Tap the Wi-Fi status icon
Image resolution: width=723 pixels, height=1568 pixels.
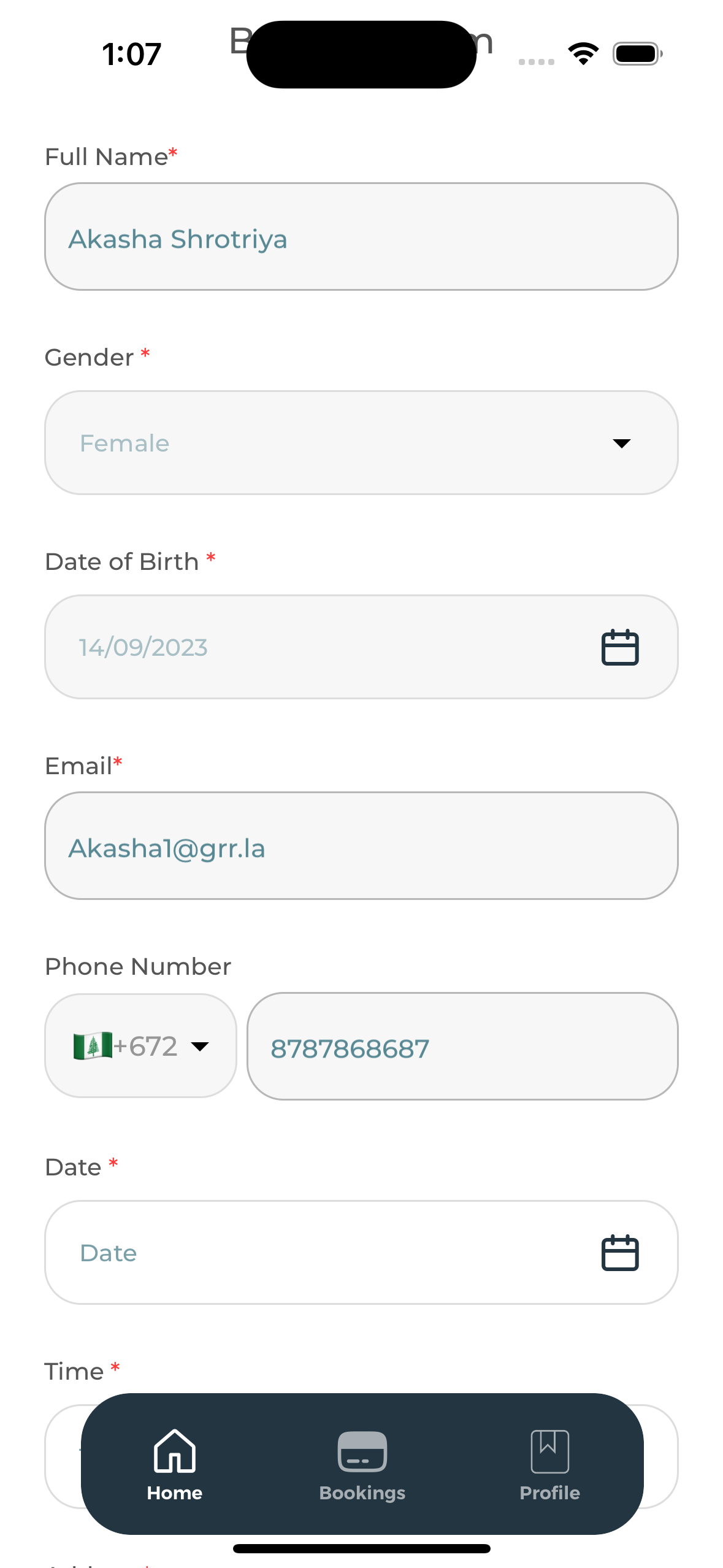(583, 54)
